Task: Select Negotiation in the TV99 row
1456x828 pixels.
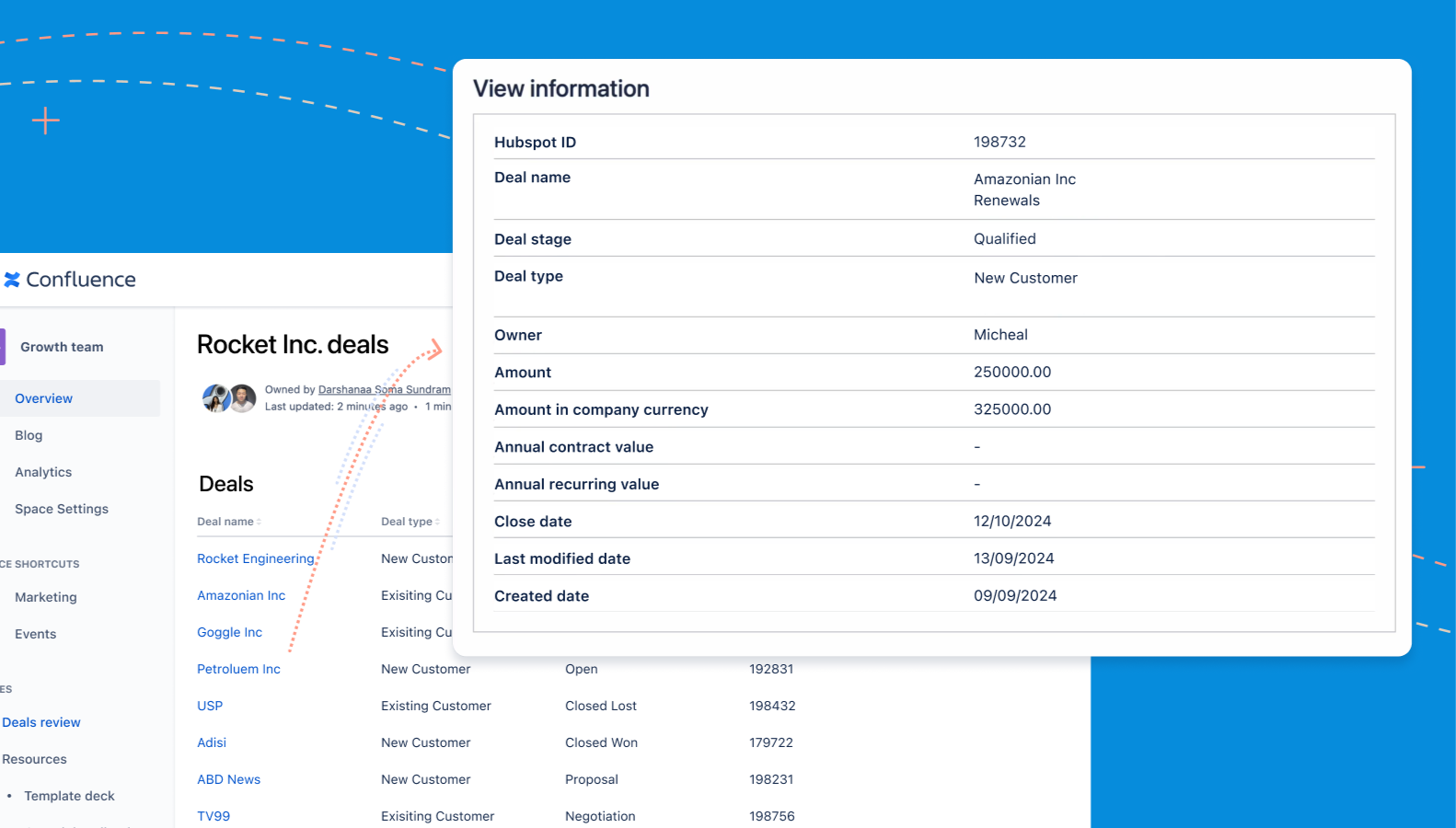Action: tap(600, 816)
